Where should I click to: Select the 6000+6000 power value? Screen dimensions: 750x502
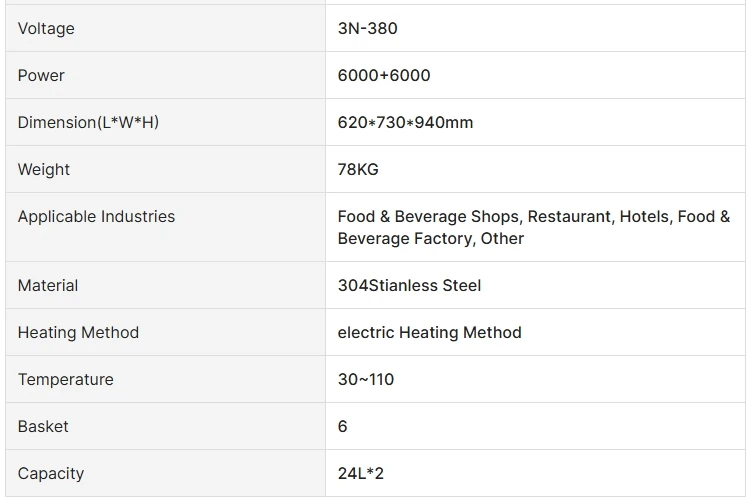[x=384, y=75]
